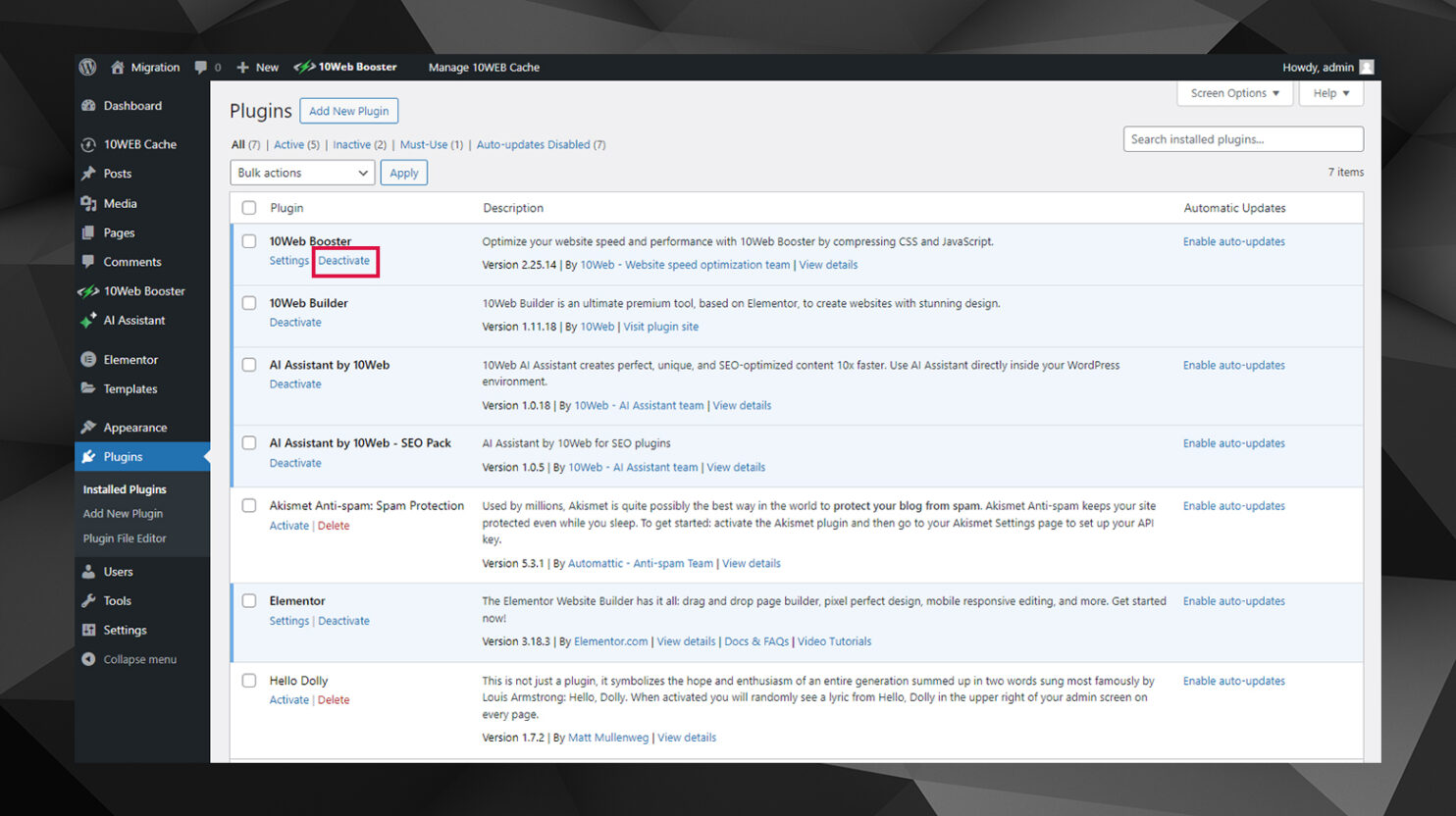Open the Help dropdown
The image size is (1456, 816).
tap(1329, 92)
